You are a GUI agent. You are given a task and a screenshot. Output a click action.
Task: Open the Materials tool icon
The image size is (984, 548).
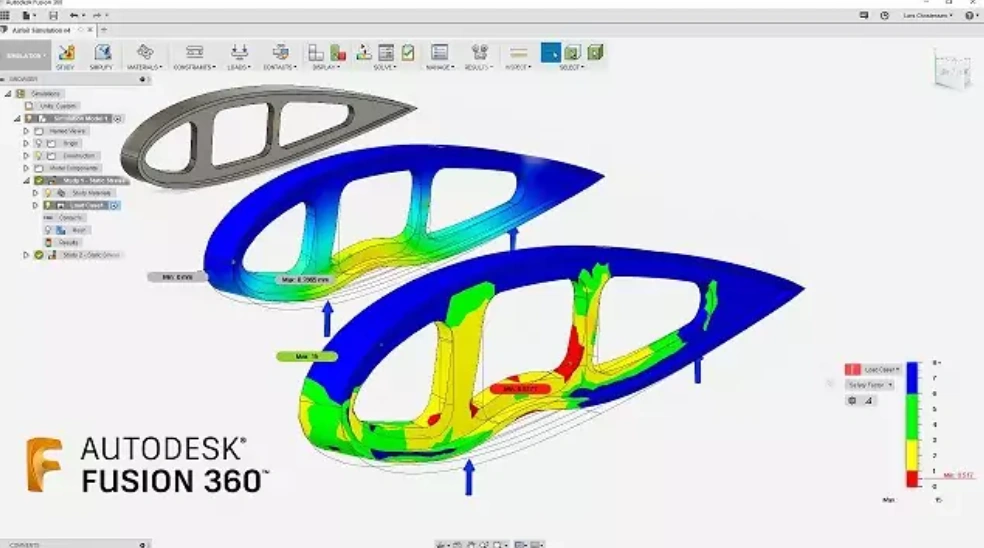[146, 52]
